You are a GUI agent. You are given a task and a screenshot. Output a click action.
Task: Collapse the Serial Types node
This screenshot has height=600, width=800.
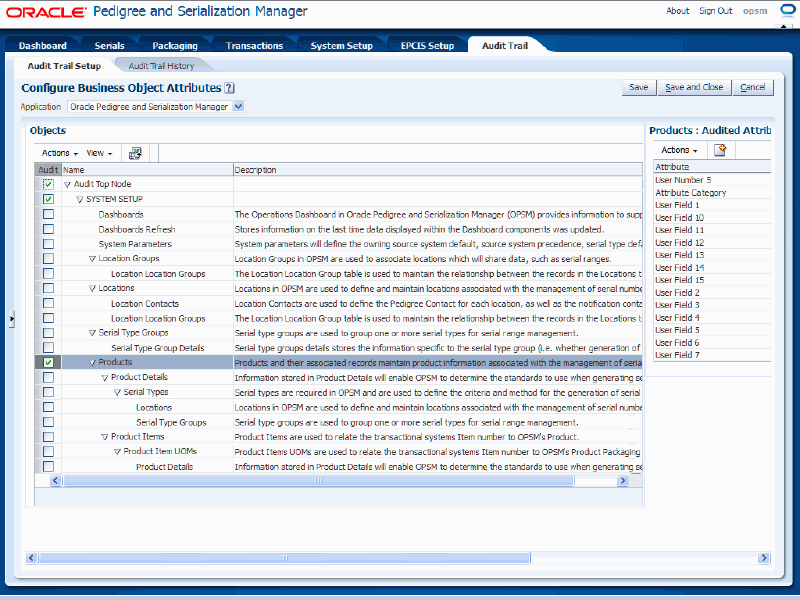(x=117, y=393)
